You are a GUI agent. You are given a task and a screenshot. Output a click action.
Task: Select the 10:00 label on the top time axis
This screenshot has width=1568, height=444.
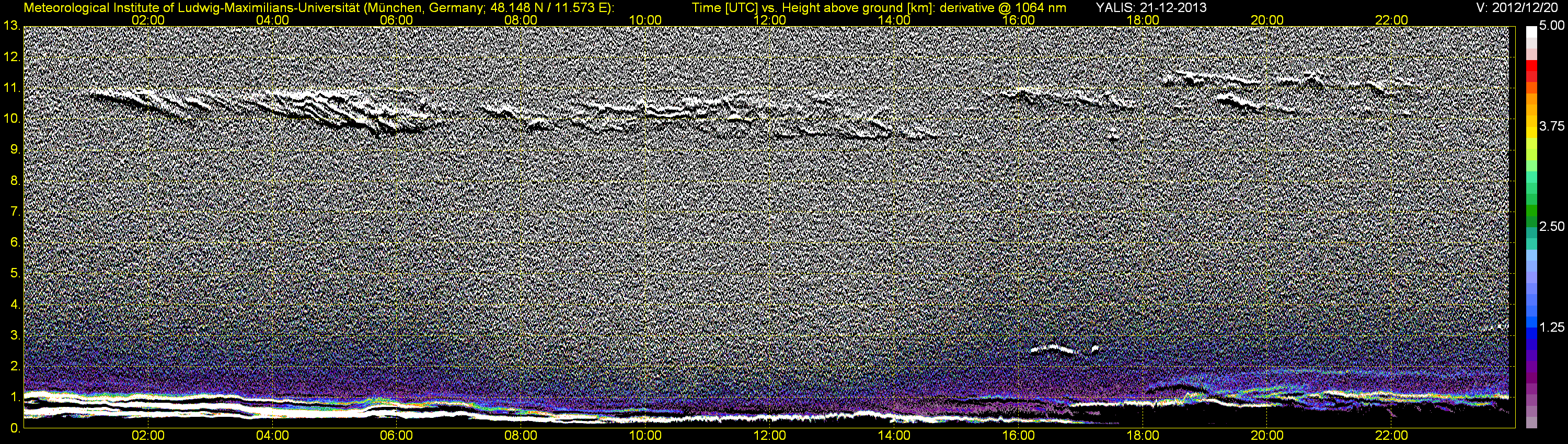[645, 20]
